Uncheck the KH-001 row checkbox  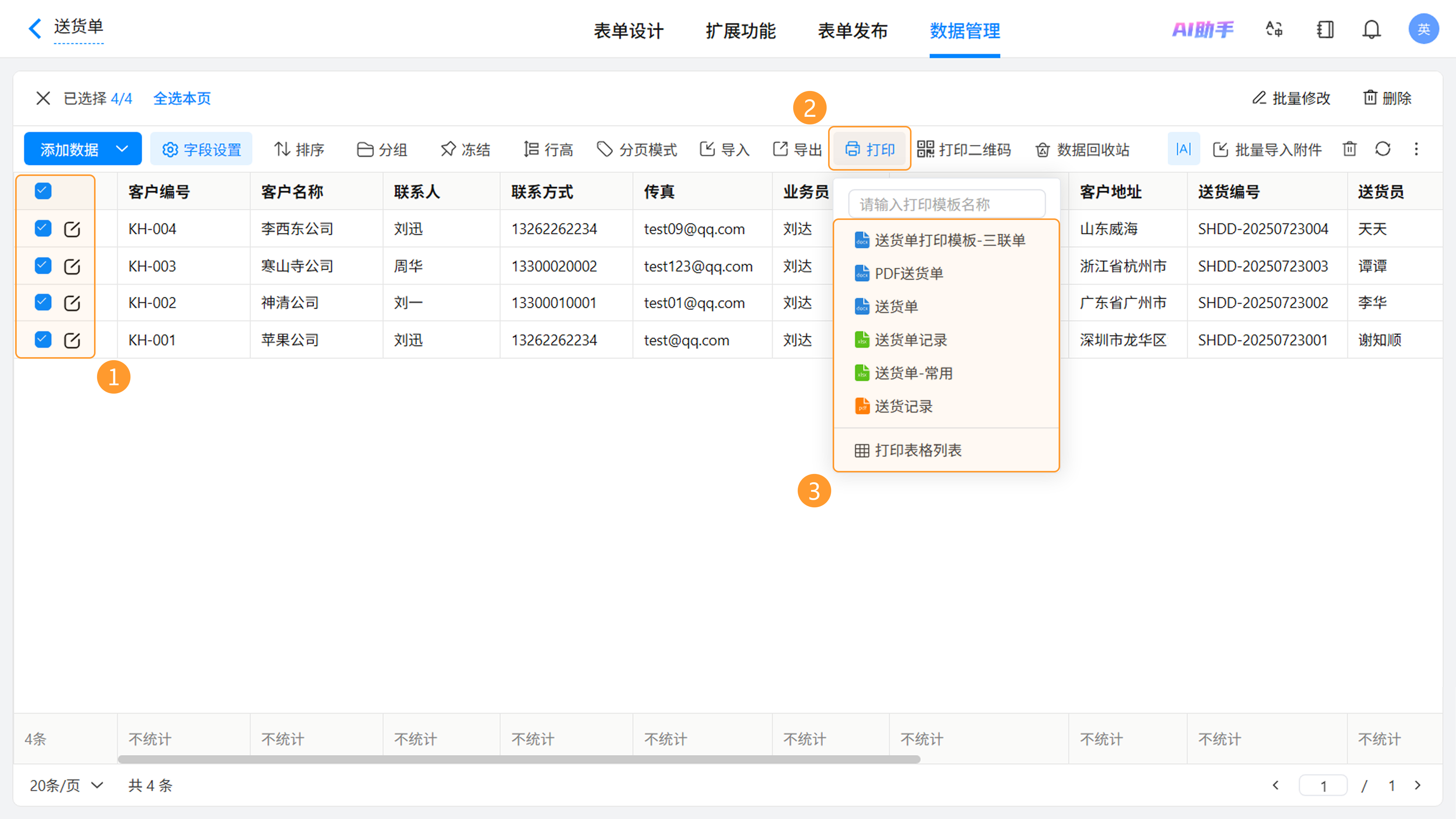(x=43, y=340)
